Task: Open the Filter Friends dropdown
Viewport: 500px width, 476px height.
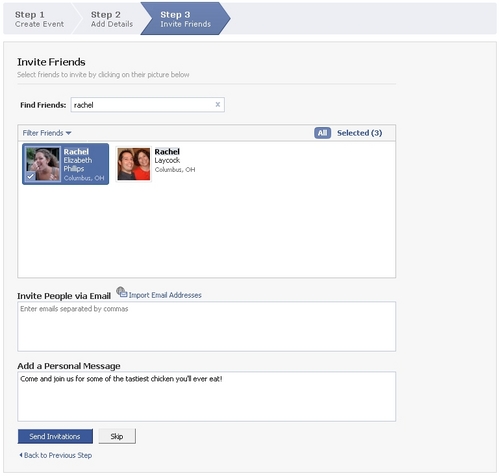Action: pos(47,133)
